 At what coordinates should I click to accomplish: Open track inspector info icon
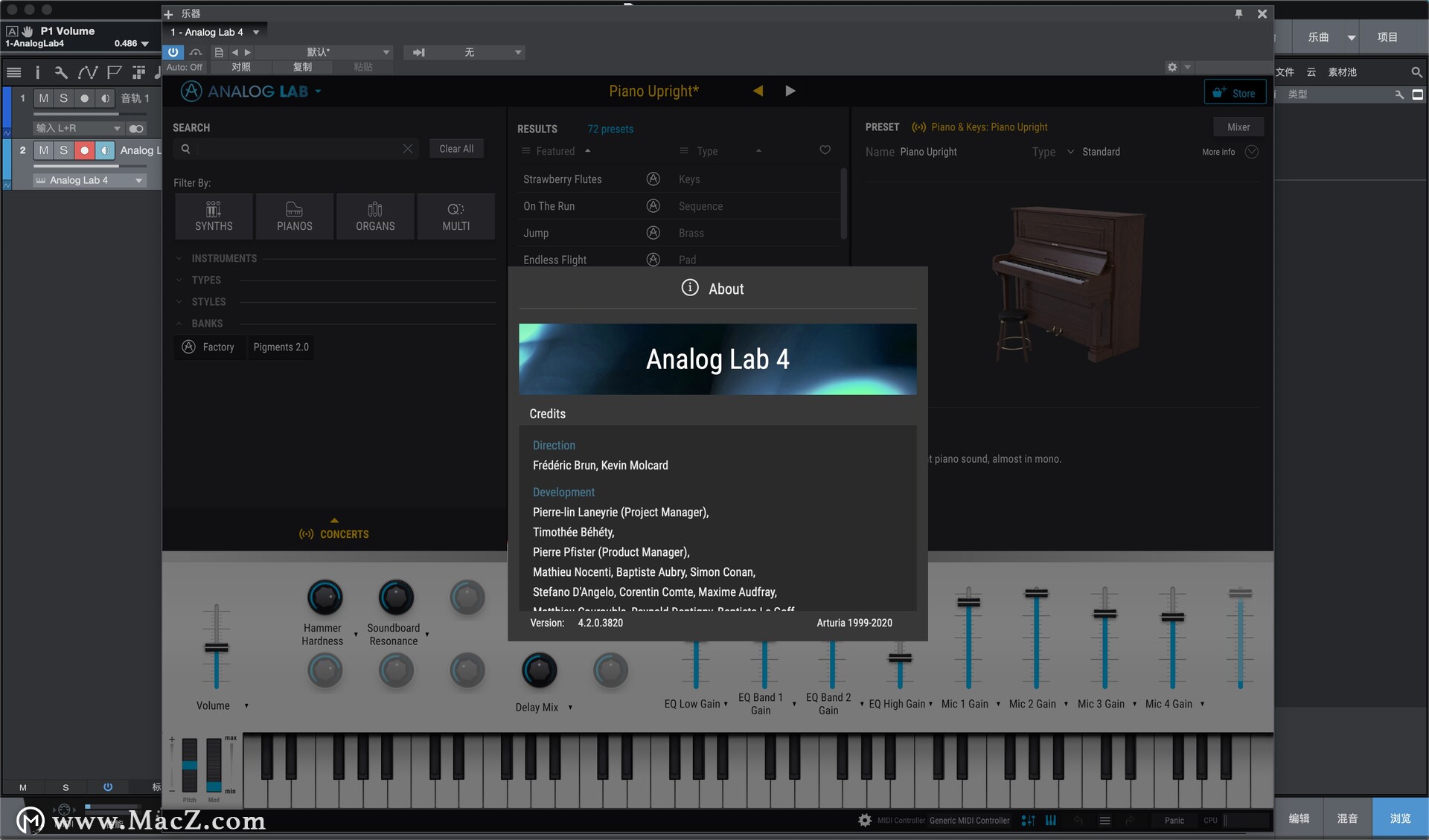pyautogui.click(x=37, y=72)
